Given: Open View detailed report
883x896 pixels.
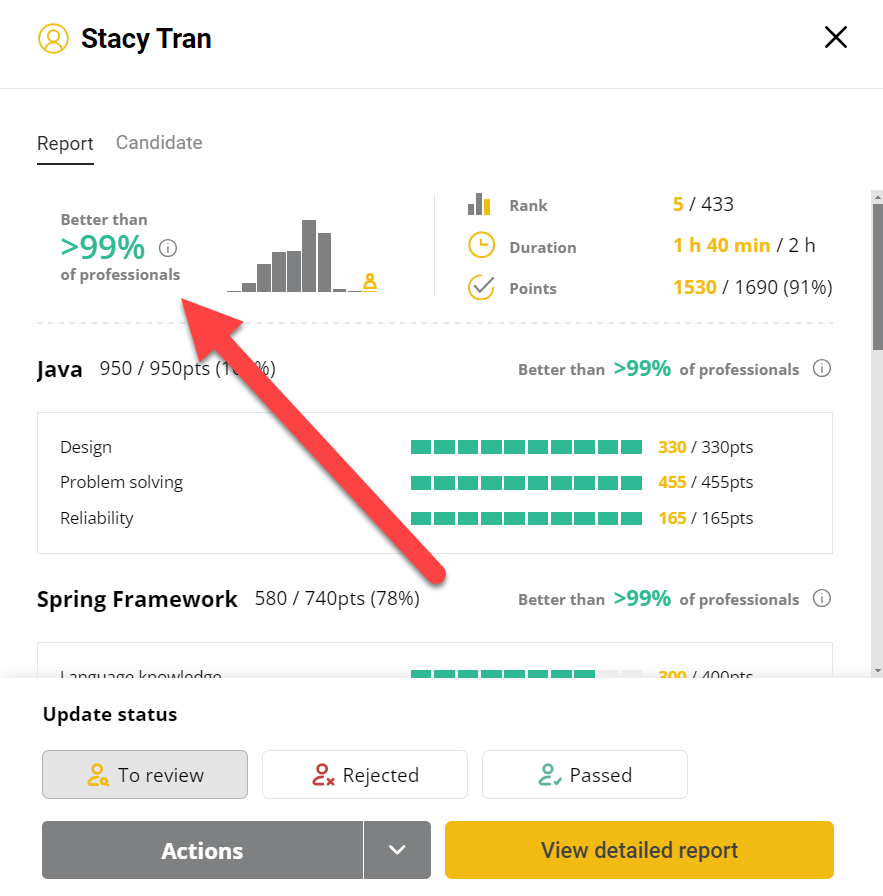Looking at the screenshot, I should tap(639, 850).
